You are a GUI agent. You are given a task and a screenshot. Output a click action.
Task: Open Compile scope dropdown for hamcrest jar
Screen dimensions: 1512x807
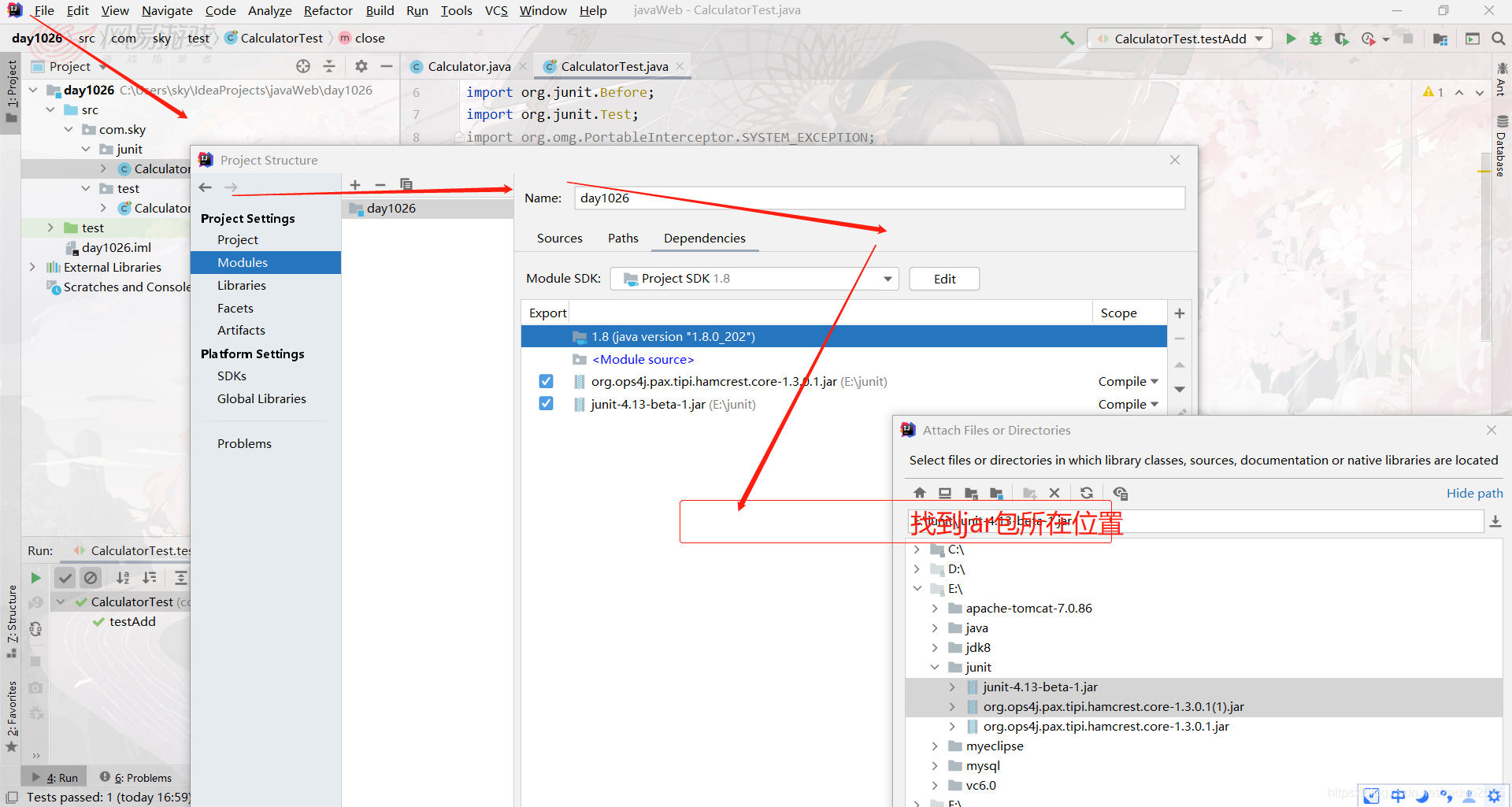1128,382
